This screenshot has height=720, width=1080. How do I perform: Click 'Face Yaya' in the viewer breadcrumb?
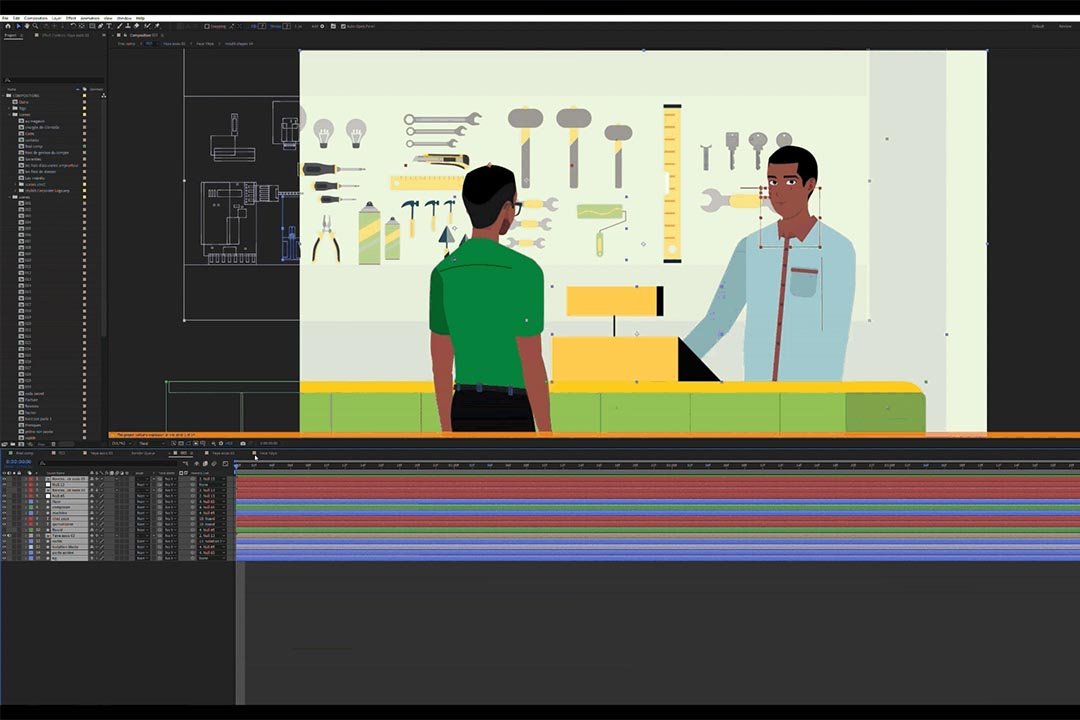tap(205, 43)
